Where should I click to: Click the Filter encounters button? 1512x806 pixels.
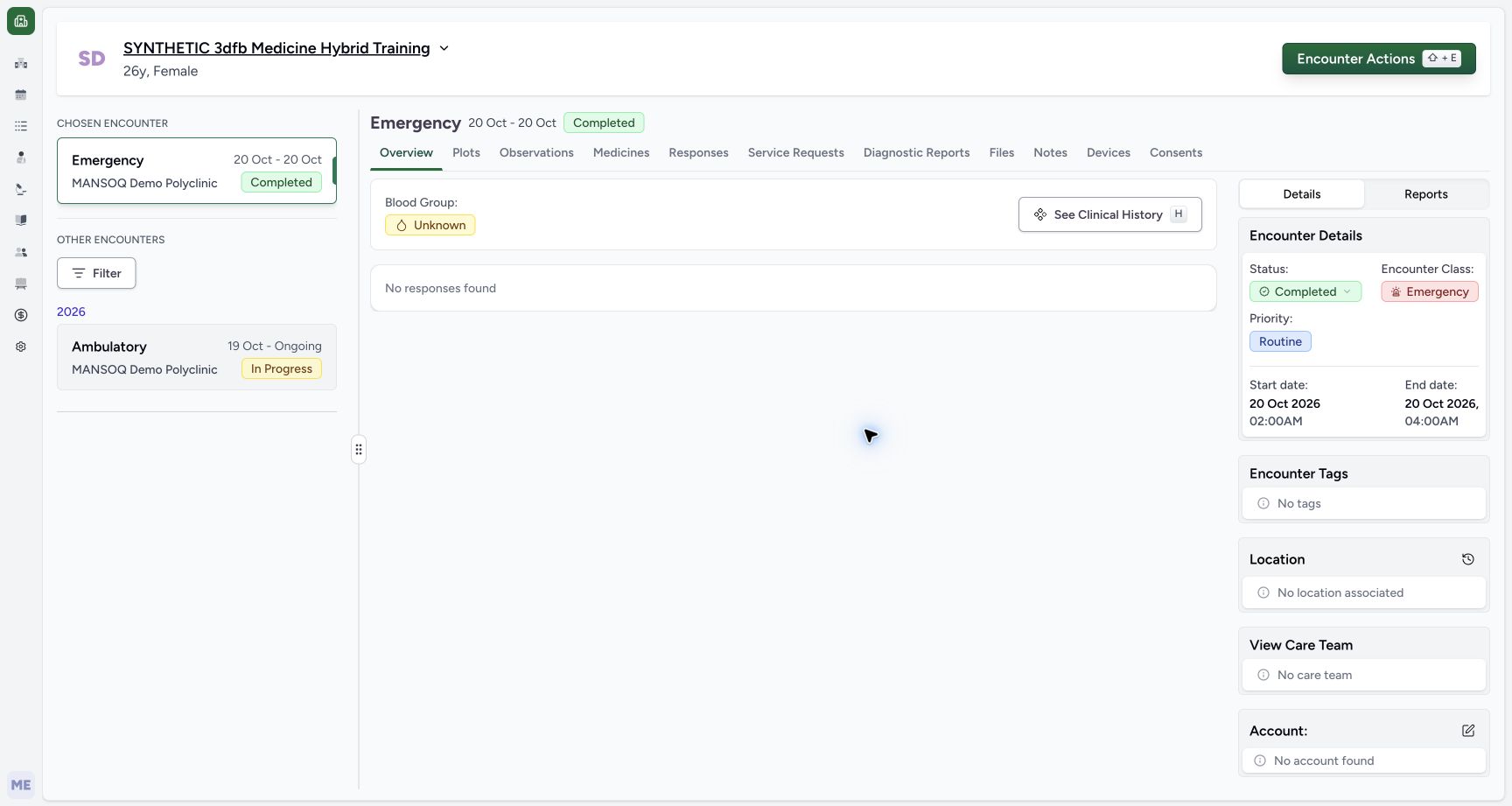click(x=96, y=273)
